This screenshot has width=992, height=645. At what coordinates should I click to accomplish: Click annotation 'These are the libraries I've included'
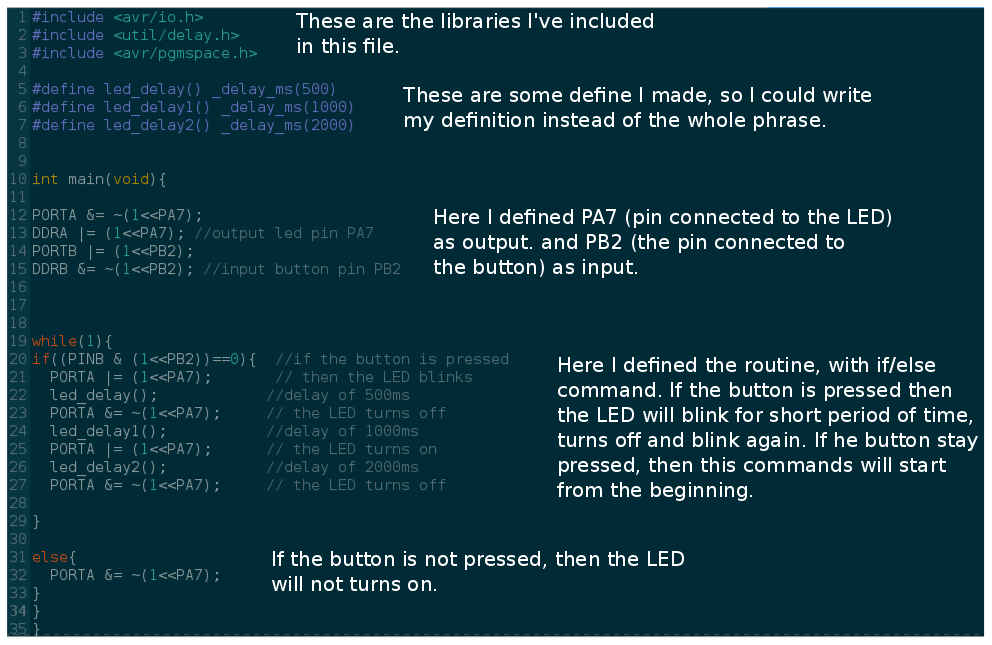click(x=474, y=22)
